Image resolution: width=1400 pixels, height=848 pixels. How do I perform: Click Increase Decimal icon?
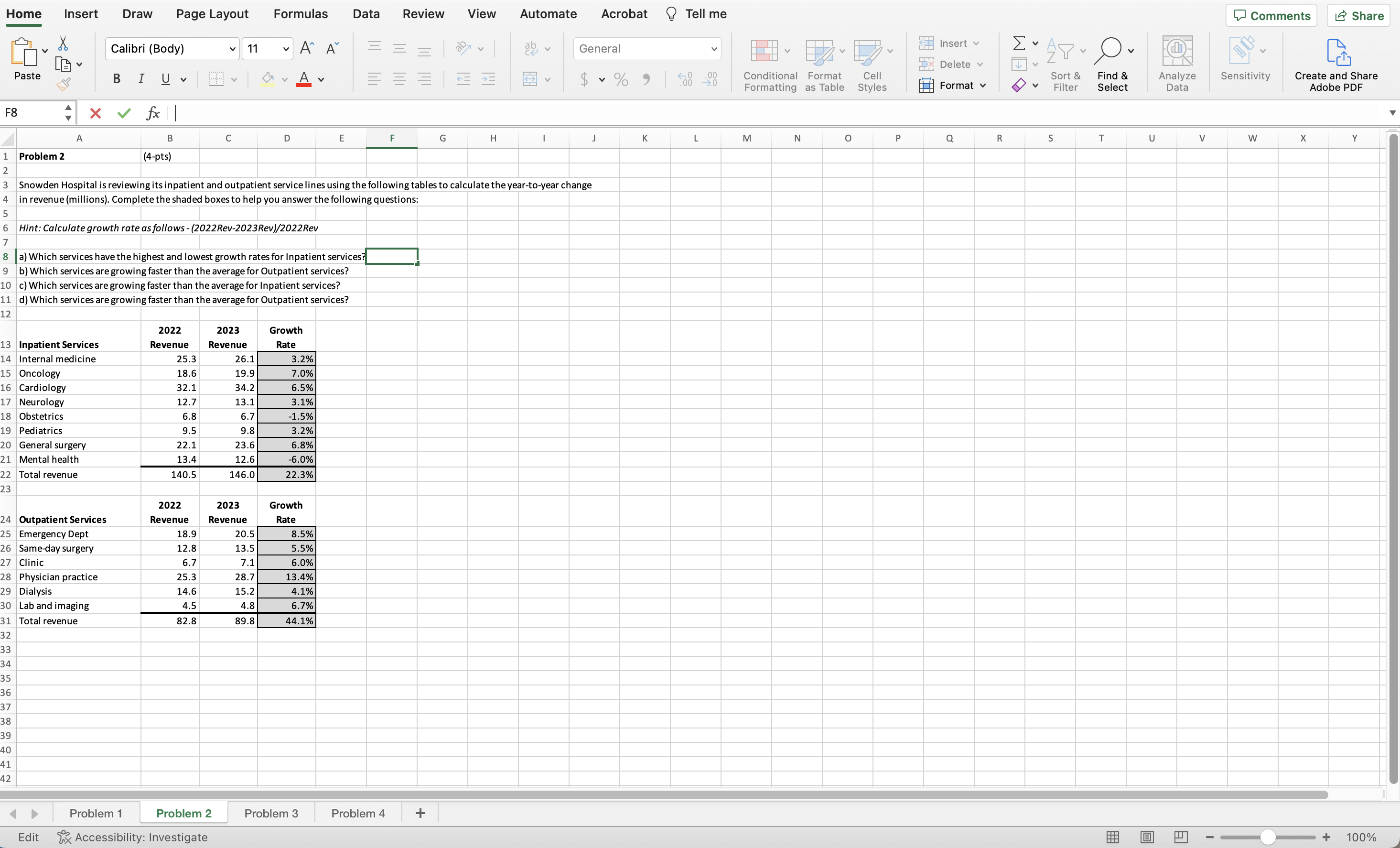(x=685, y=79)
